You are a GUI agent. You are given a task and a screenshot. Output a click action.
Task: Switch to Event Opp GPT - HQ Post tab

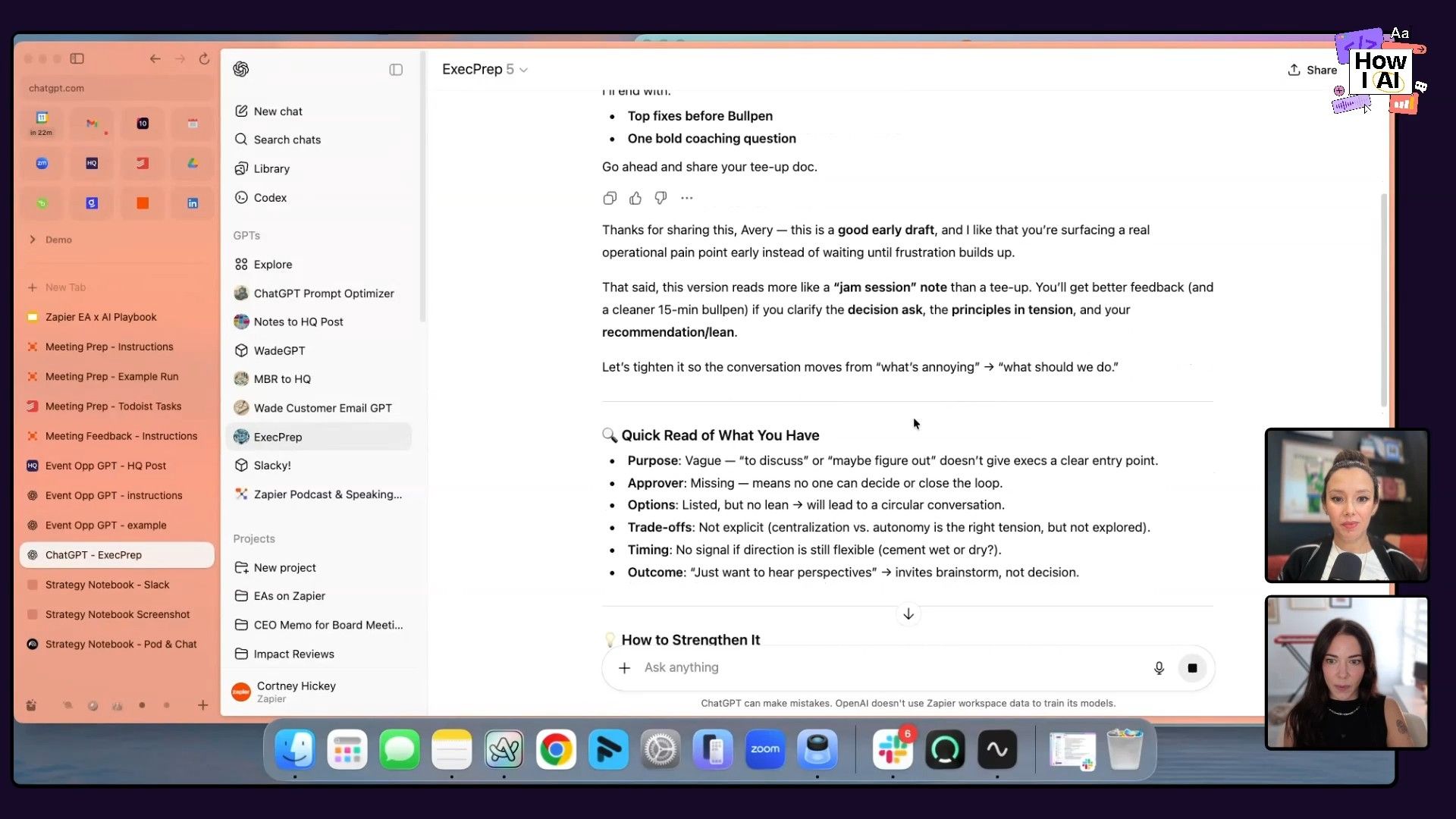click(x=118, y=466)
